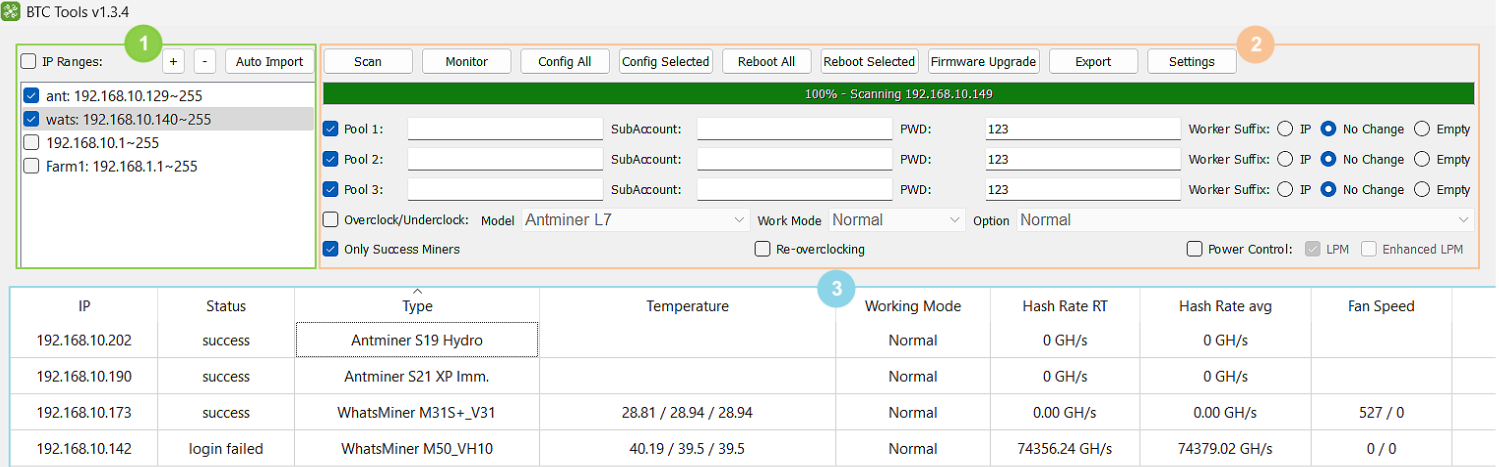1499x467 pixels.
Task: Enable the Re-overclocking checkbox
Action: pos(763,249)
